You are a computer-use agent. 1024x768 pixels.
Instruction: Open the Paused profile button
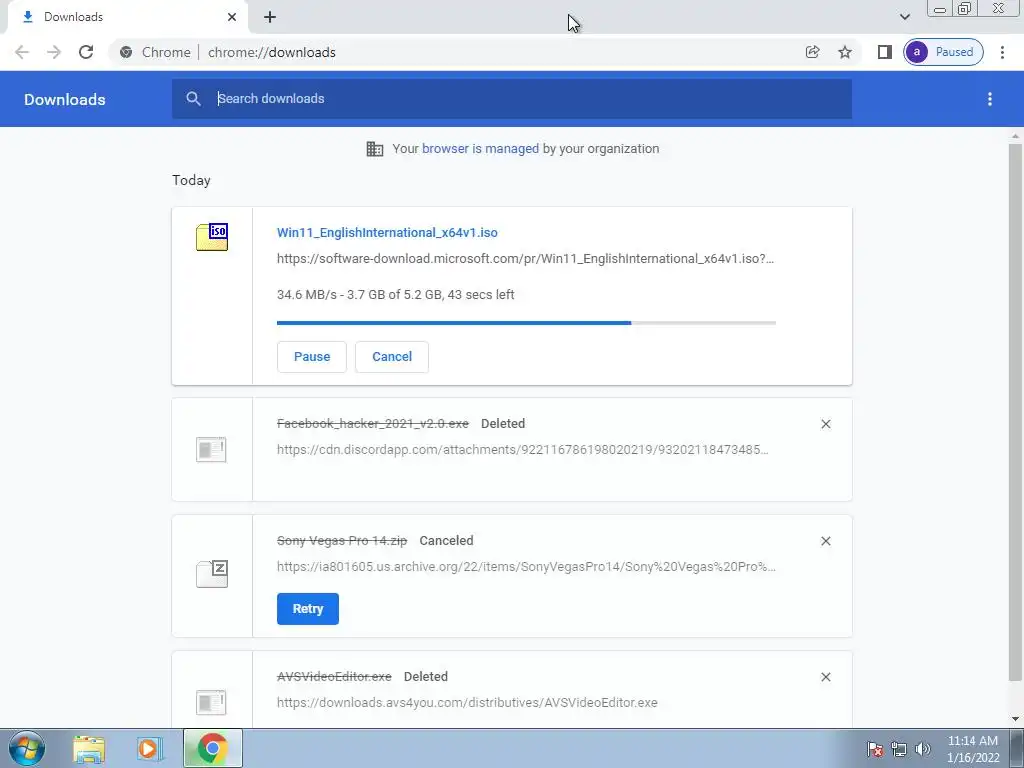[943, 52]
